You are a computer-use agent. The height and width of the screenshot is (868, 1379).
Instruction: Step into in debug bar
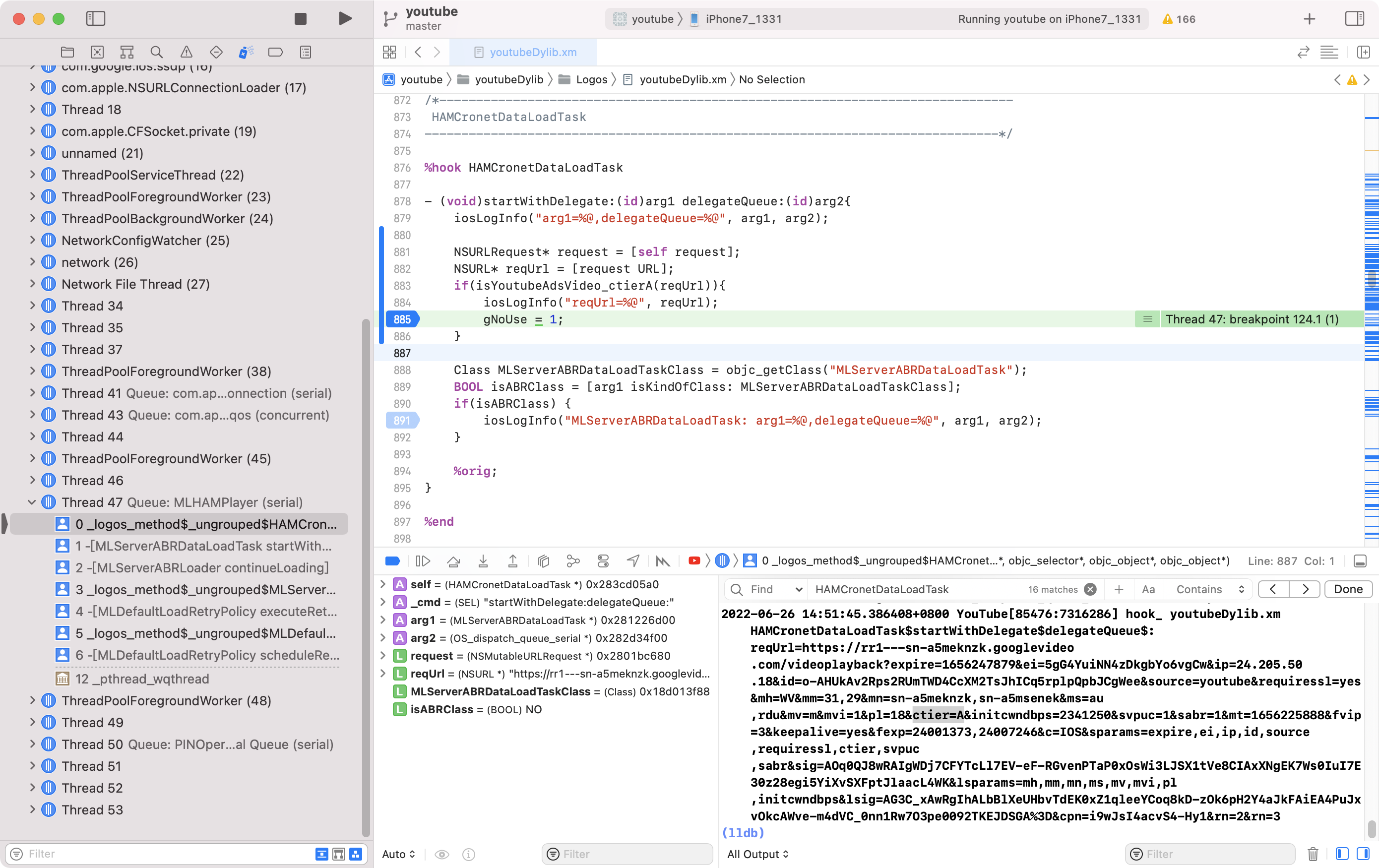483,561
